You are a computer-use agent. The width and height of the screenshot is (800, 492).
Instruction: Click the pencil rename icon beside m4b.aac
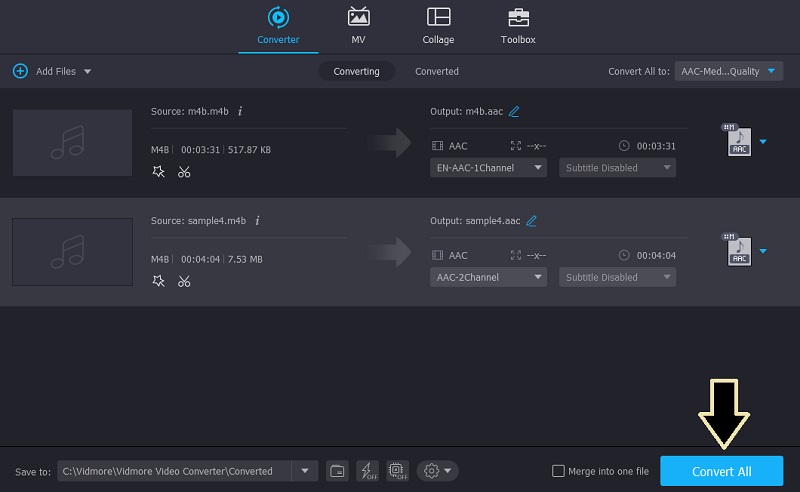pos(514,111)
